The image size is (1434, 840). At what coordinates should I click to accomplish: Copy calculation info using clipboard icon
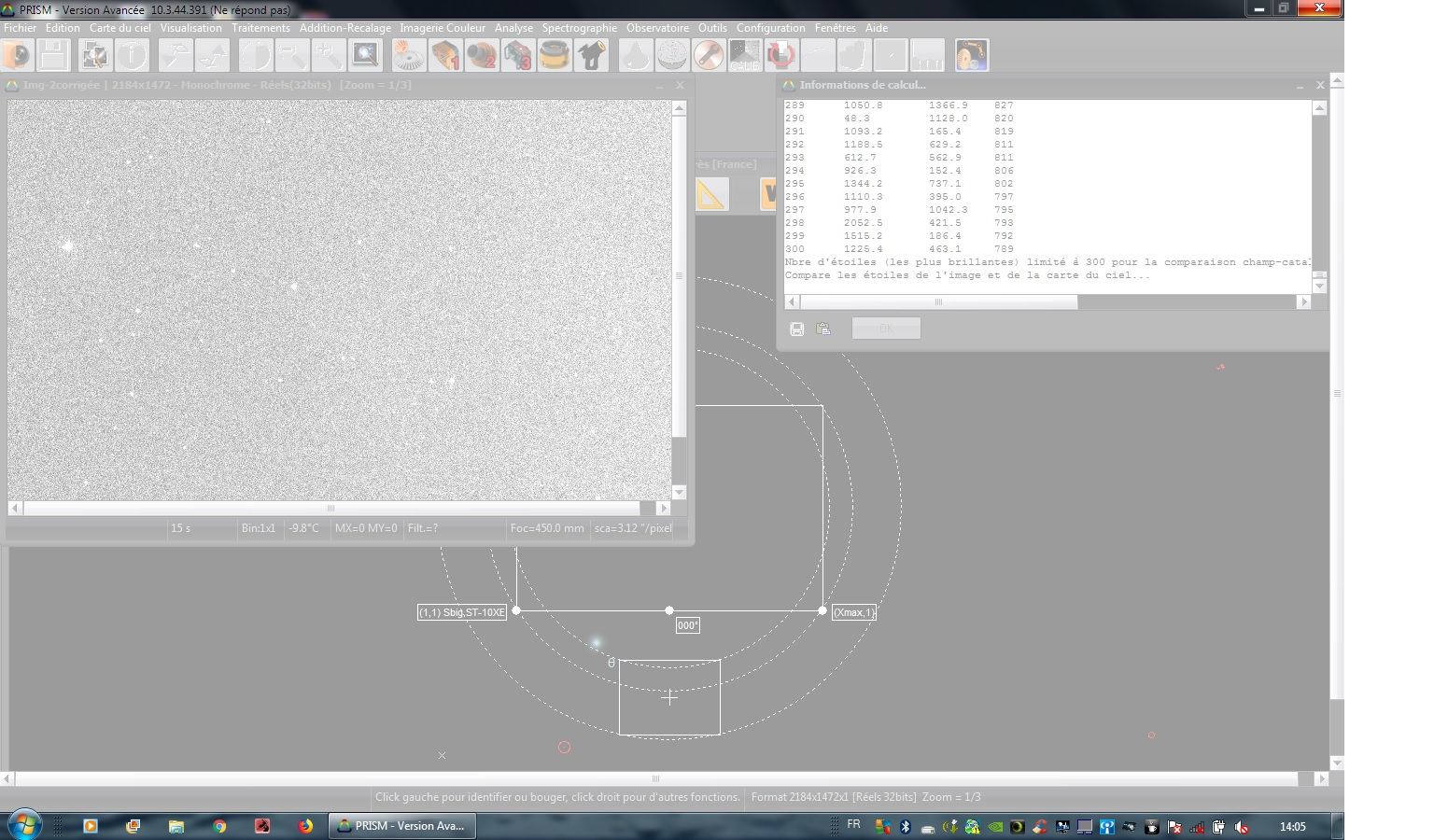(x=822, y=329)
